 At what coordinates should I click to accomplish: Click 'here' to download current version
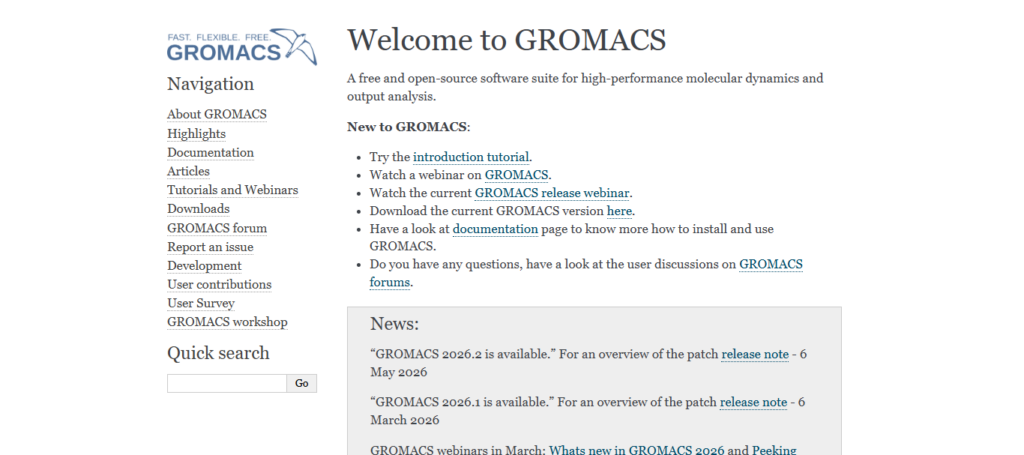pyautogui.click(x=619, y=211)
